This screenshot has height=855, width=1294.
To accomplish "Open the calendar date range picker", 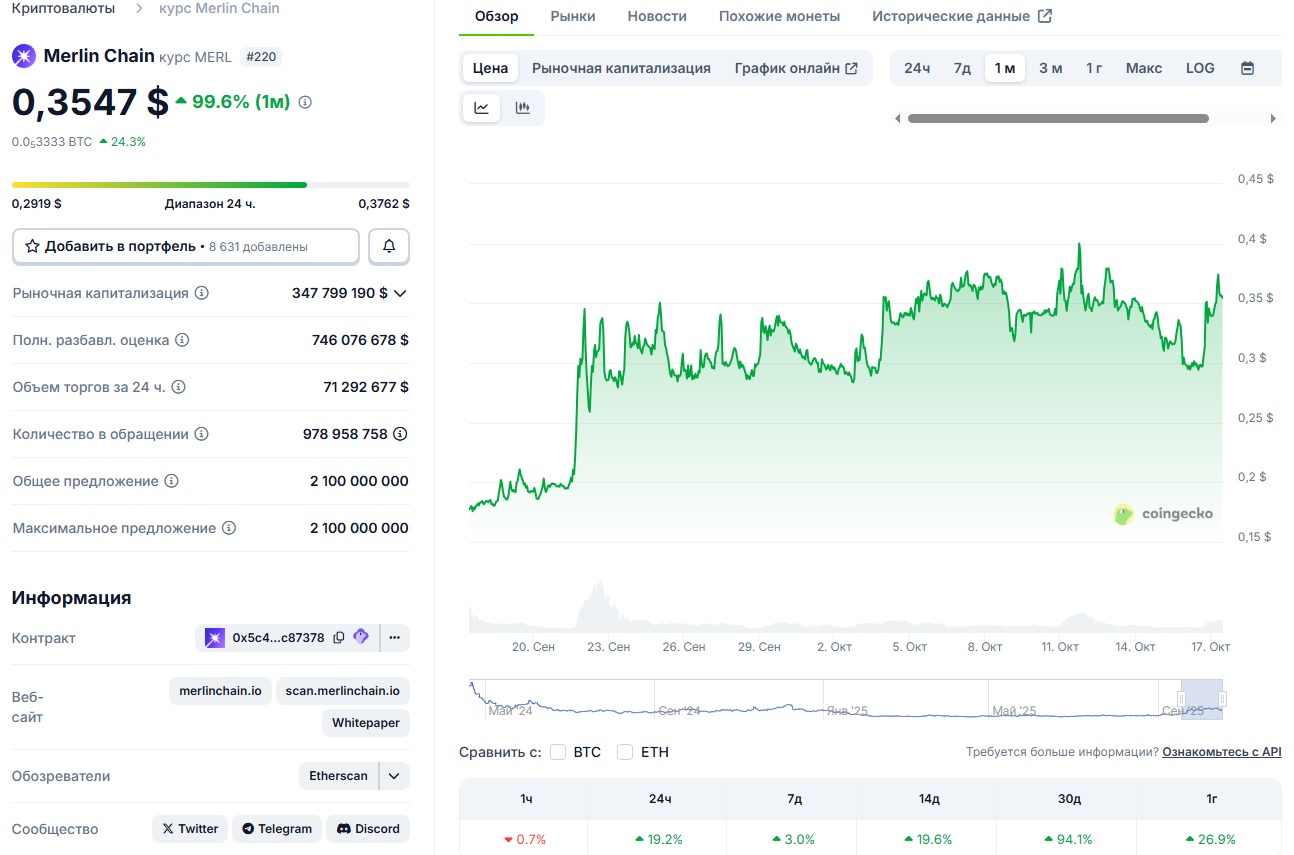I will tap(1247, 68).
